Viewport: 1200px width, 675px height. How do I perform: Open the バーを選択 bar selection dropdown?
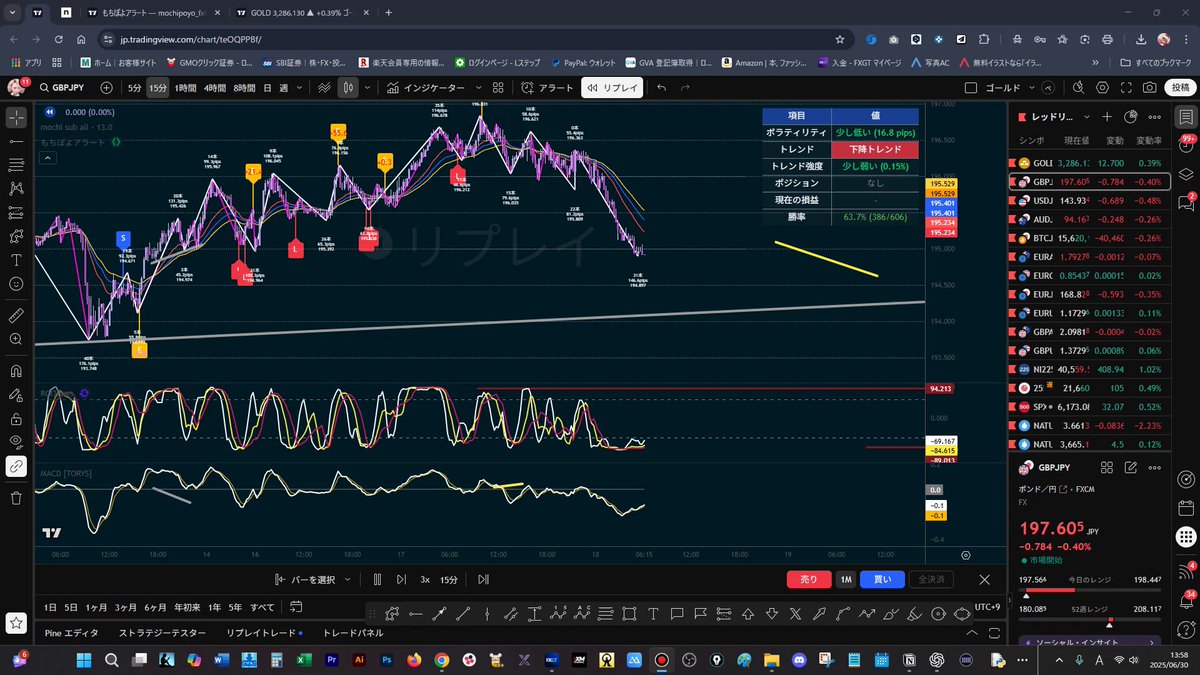(x=313, y=579)
